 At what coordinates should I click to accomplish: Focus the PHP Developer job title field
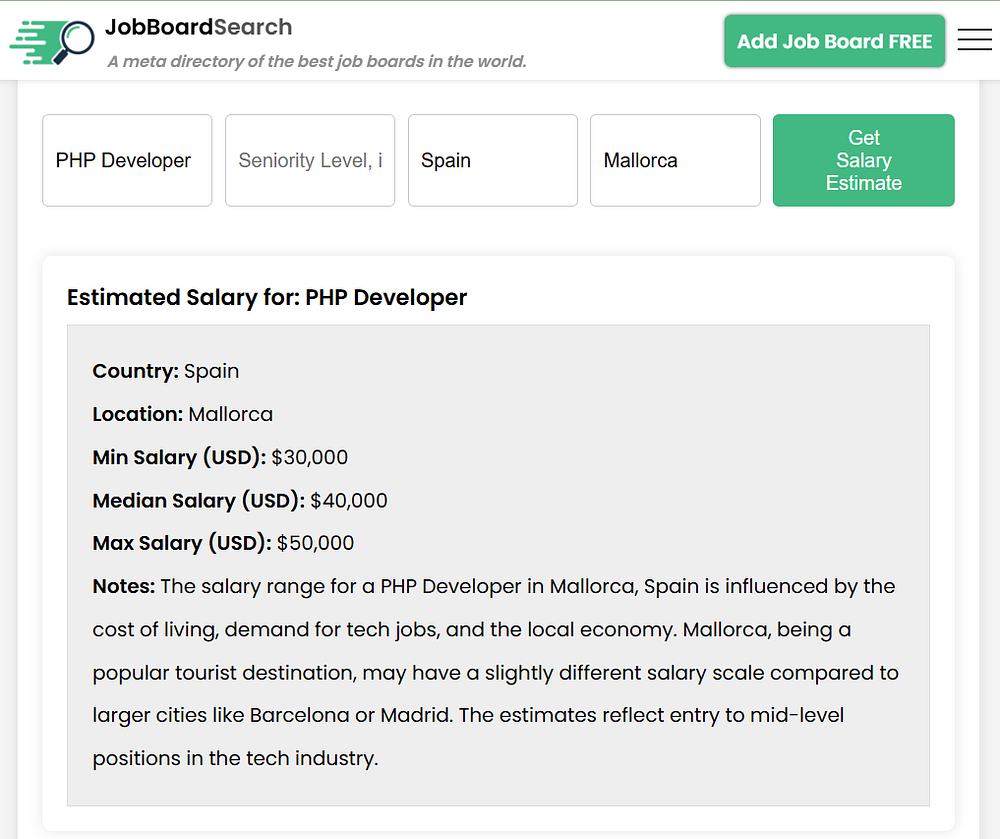pyautogui.click(x=127, y=160)
